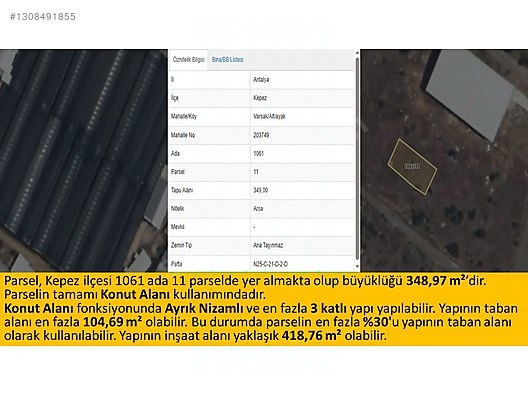Switch to the Öznitelik Bilgisi tab
Viewport: 528px width, 396px height.
(x=188, y=60)
